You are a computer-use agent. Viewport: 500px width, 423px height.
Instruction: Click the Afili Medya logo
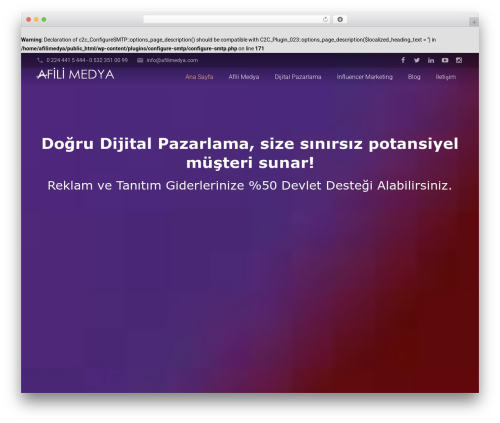tap(75, 74)
